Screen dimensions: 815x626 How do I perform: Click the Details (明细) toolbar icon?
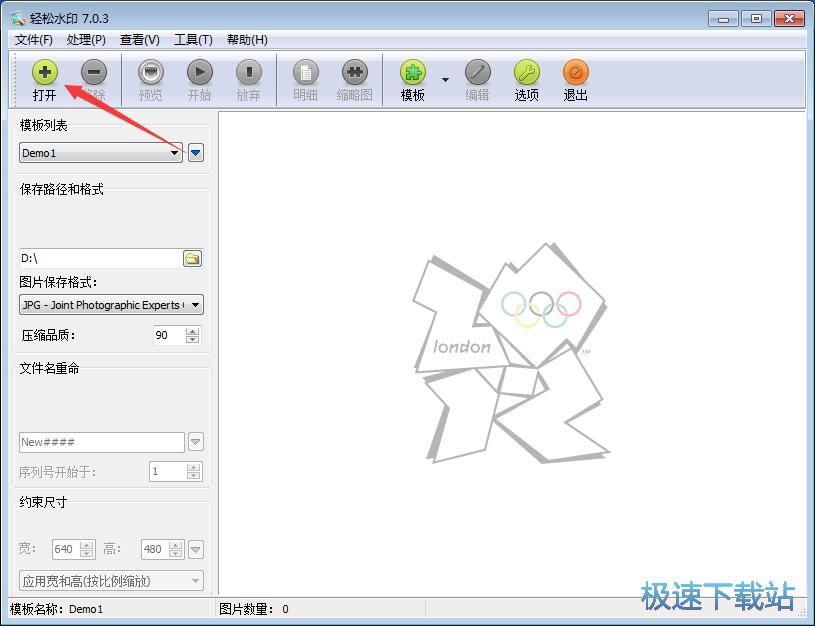(x=305, y=73)
